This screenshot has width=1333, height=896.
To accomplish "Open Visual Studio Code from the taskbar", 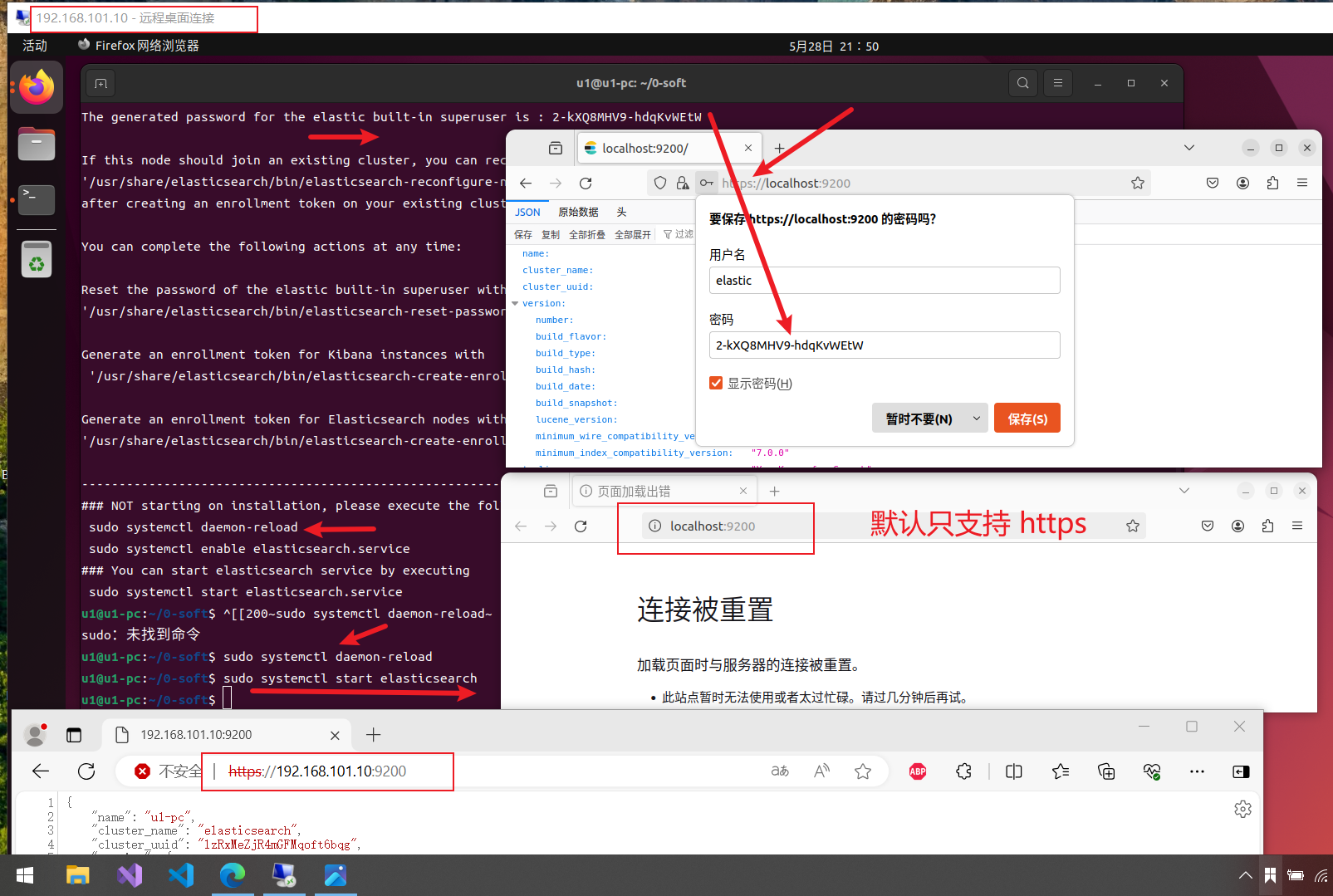I will [x=181, y=875].
